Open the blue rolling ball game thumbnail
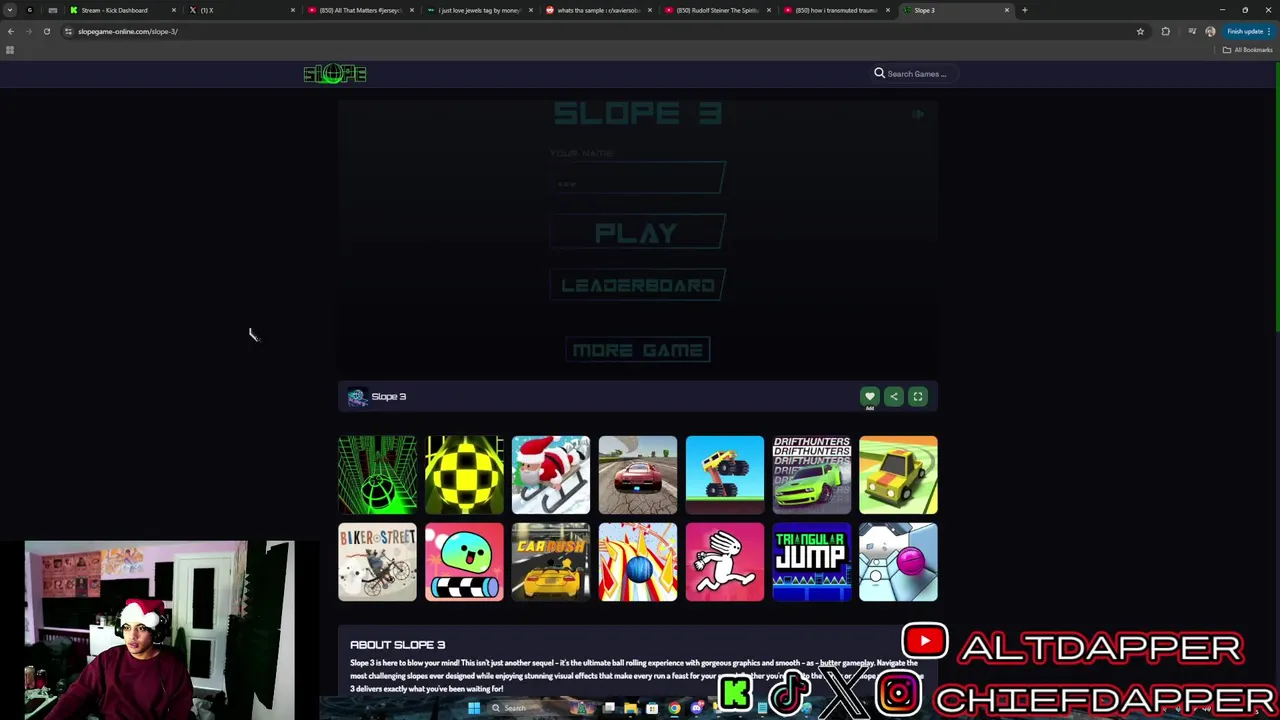This screenshot has height=720, width=1280. (638, 562)
